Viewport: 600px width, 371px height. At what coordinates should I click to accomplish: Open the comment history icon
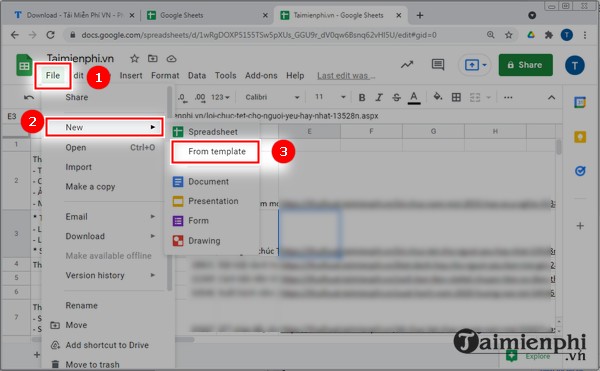[438, 64]
